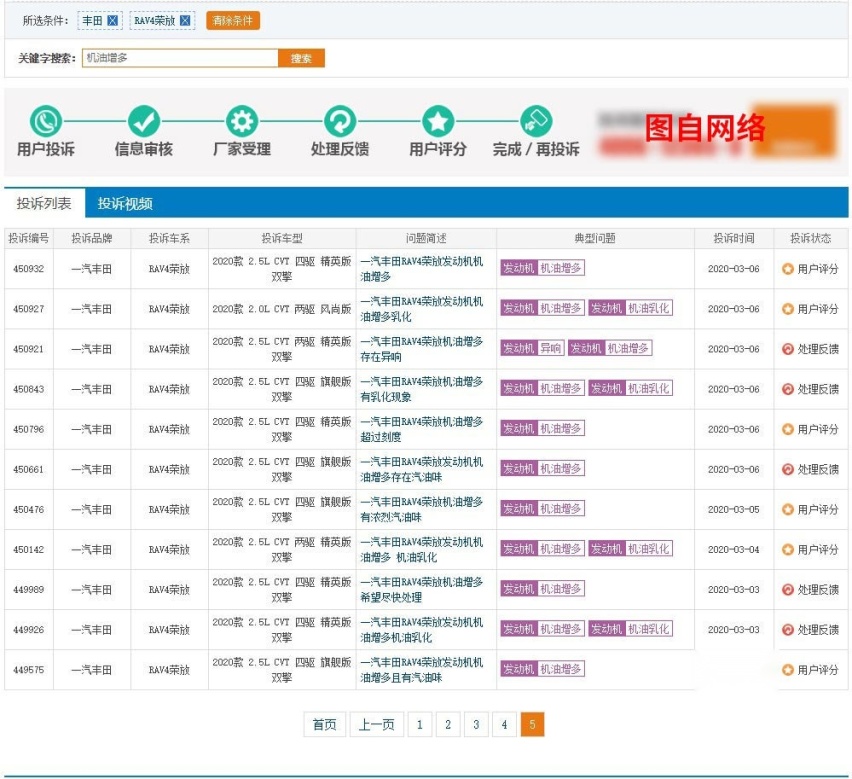
Task: Go to the 首页 first page
Action: coord(324,725)
